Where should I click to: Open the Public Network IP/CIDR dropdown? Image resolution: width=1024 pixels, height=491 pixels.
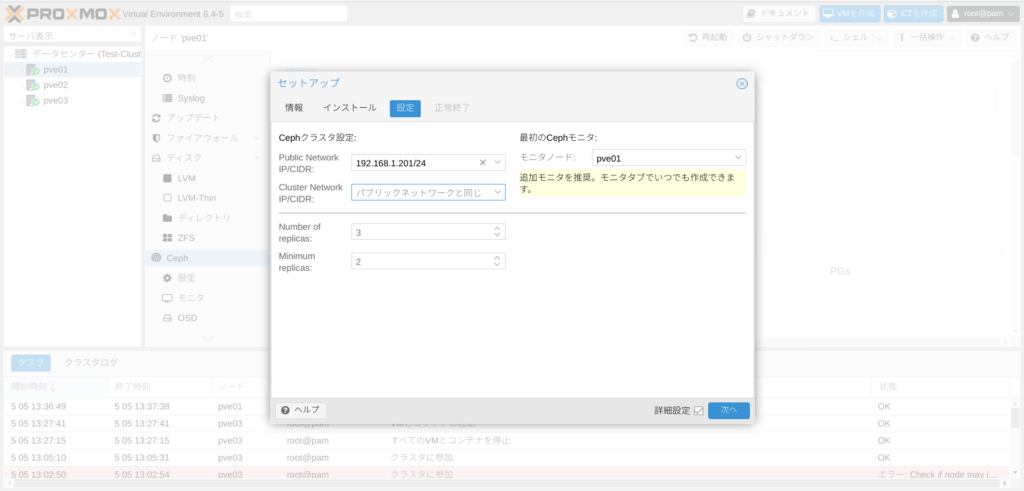pos(498,162)
